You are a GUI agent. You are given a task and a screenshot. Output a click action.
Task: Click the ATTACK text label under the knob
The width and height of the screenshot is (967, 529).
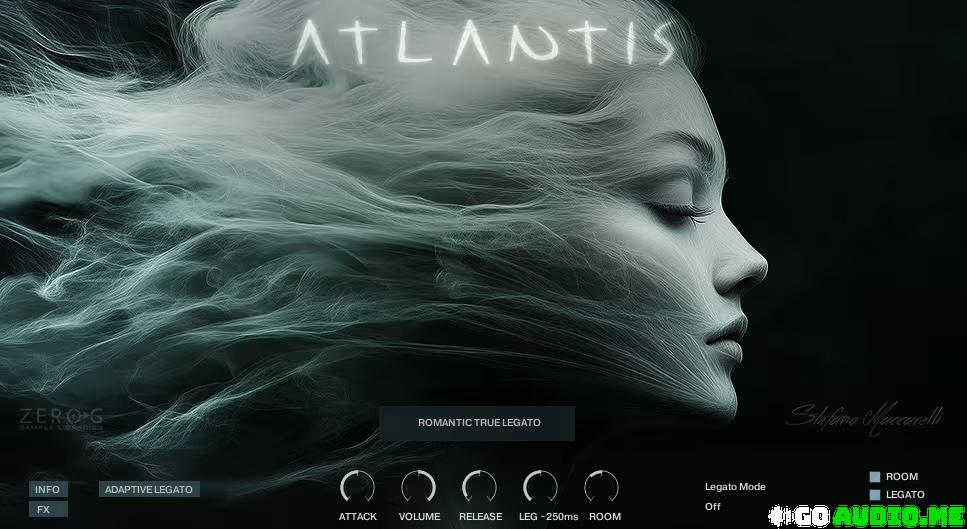click(357, 517)
